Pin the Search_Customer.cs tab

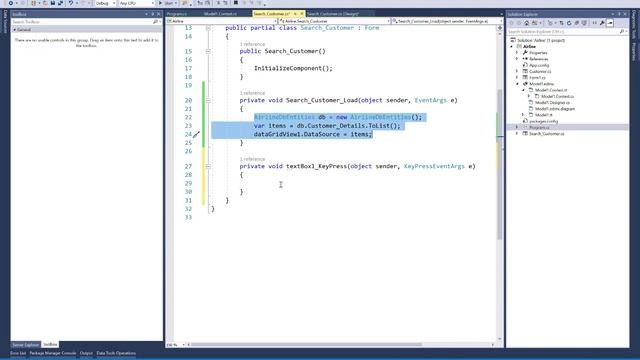(295, 14)
